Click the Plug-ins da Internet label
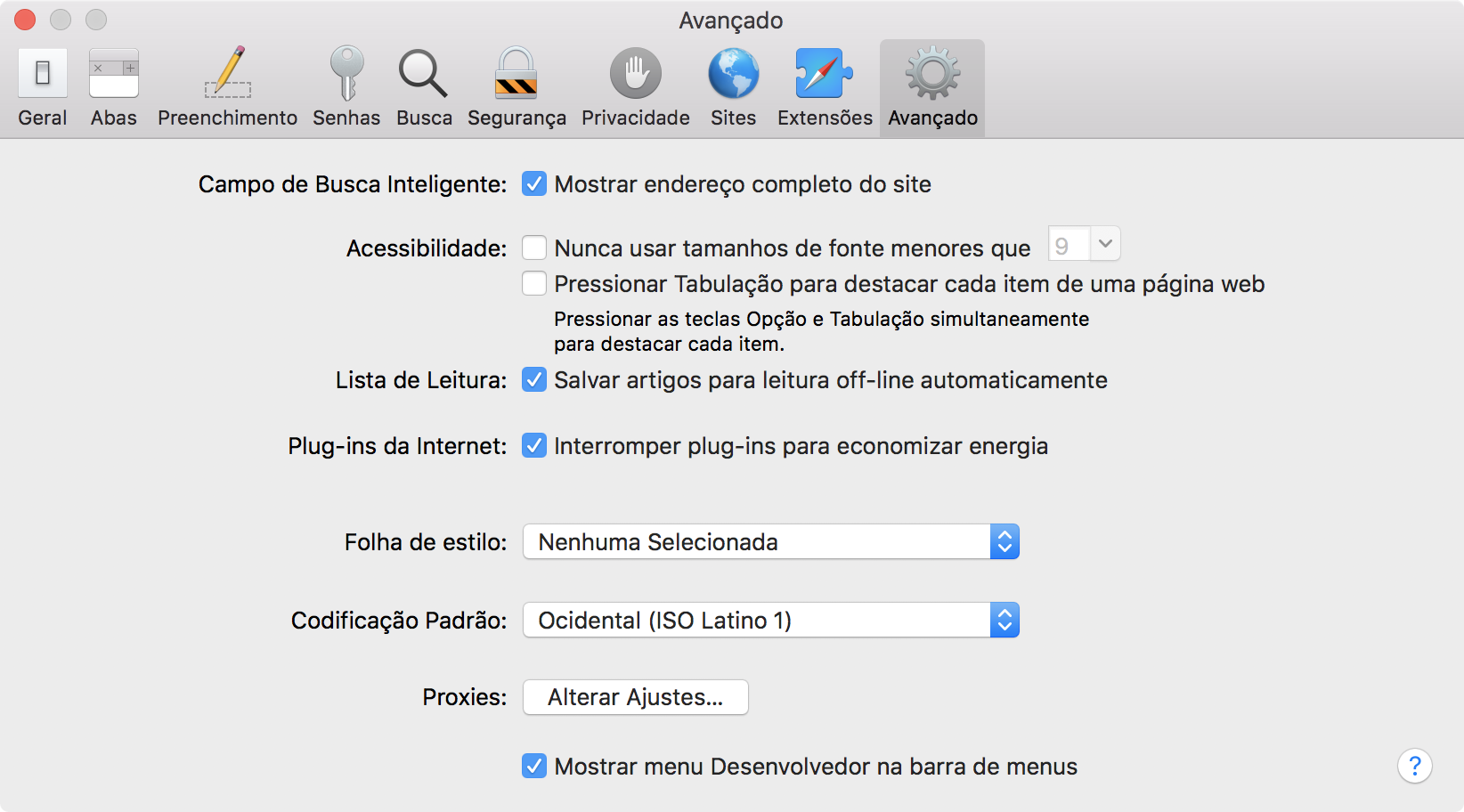 click(397, 446)
